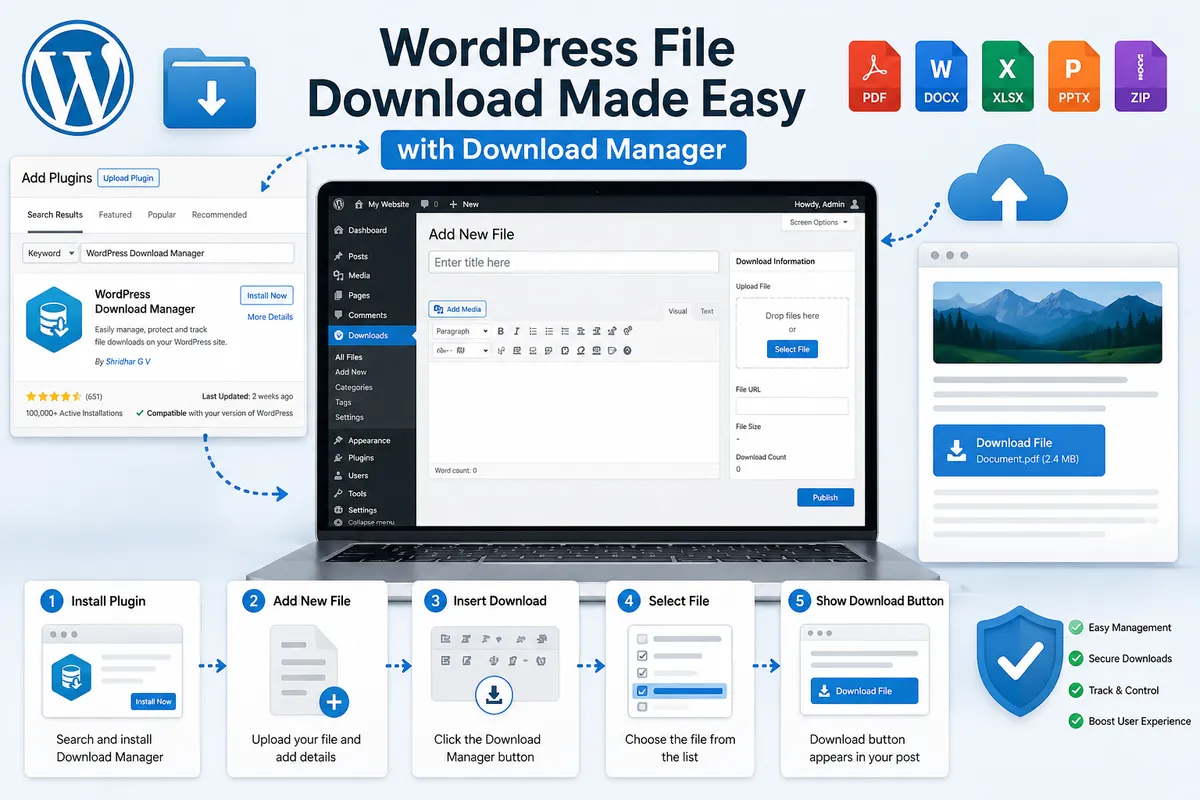Open the comments bubble showing 0

430,204
